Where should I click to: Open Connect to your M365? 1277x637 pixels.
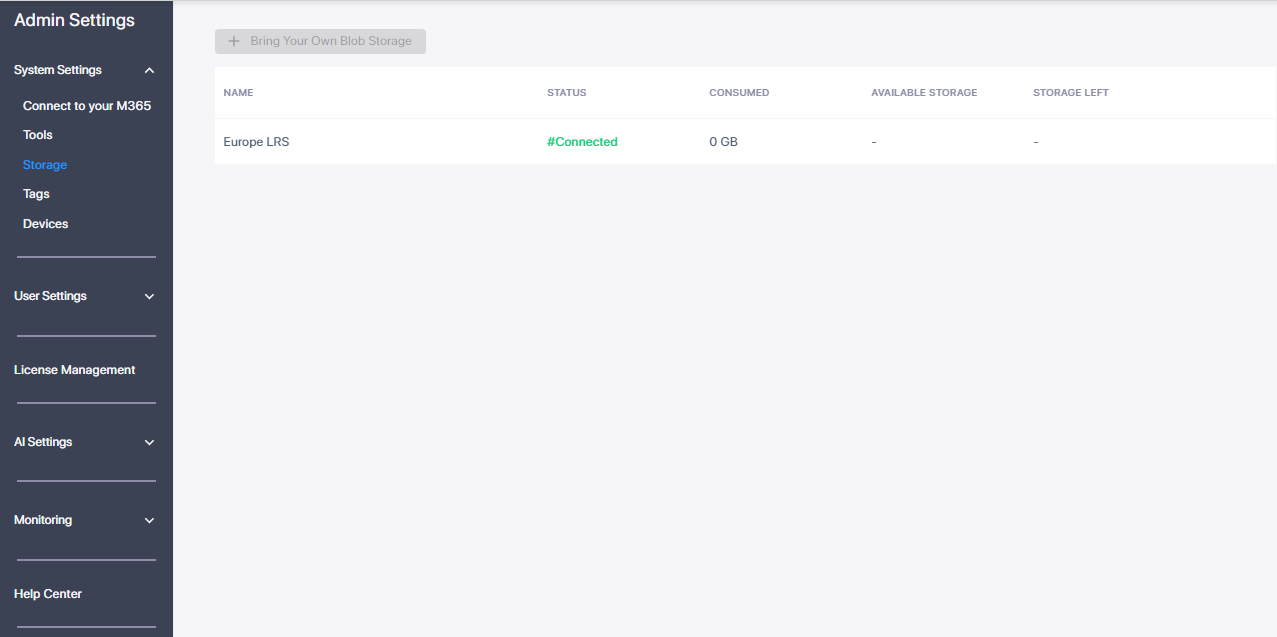pyautogui.click(x=87, y=106)
